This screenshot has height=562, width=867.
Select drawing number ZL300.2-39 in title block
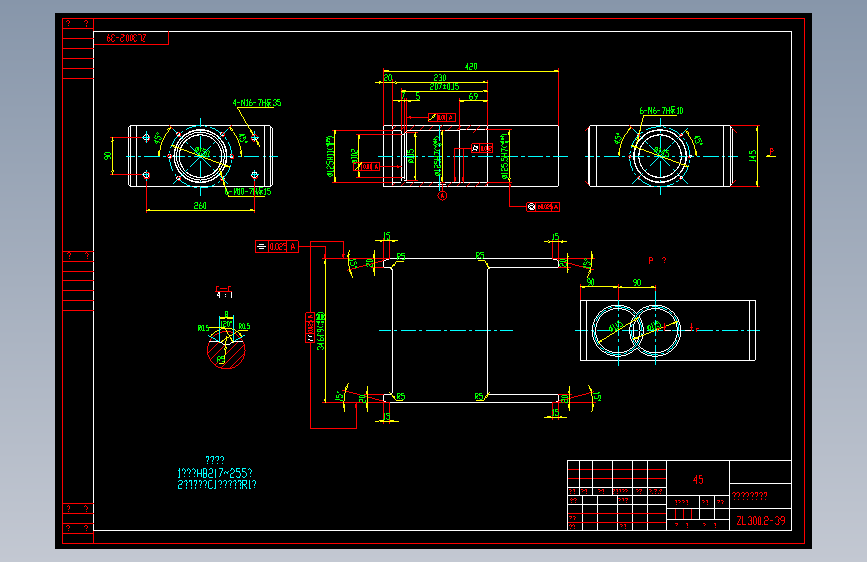(760, 521)
